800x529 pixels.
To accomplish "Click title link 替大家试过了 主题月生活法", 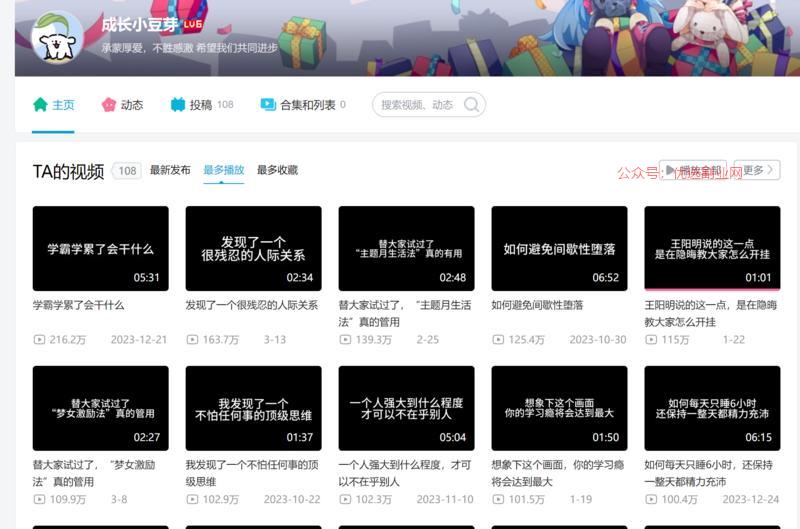I will (405, 313).
